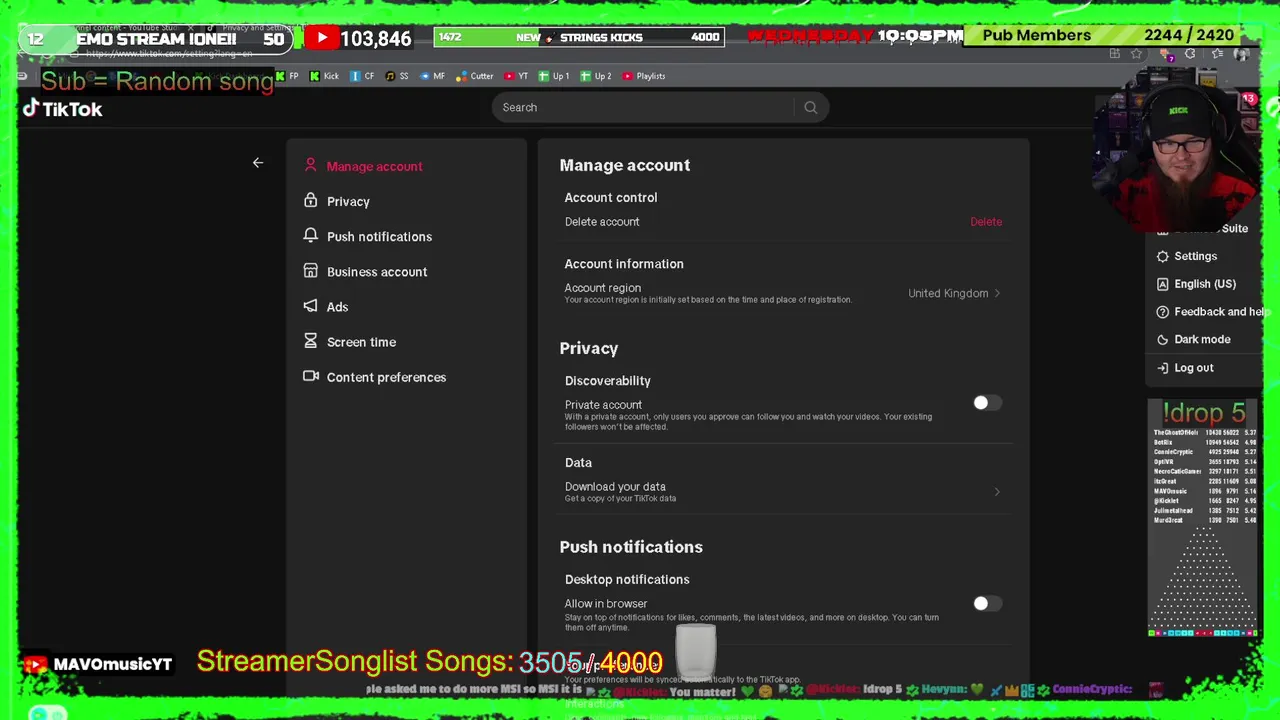Click the Manage account person icon
Screen dimensions: 1280x720
310,166
